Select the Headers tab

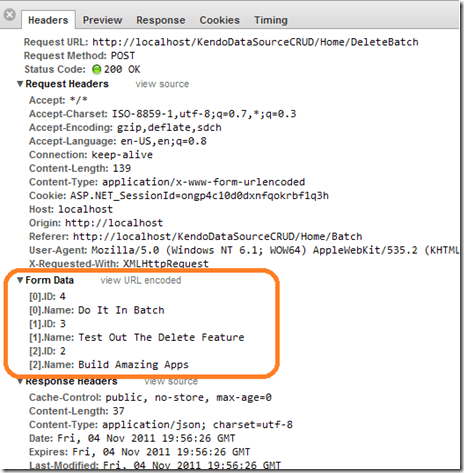[x=48, y=20]
